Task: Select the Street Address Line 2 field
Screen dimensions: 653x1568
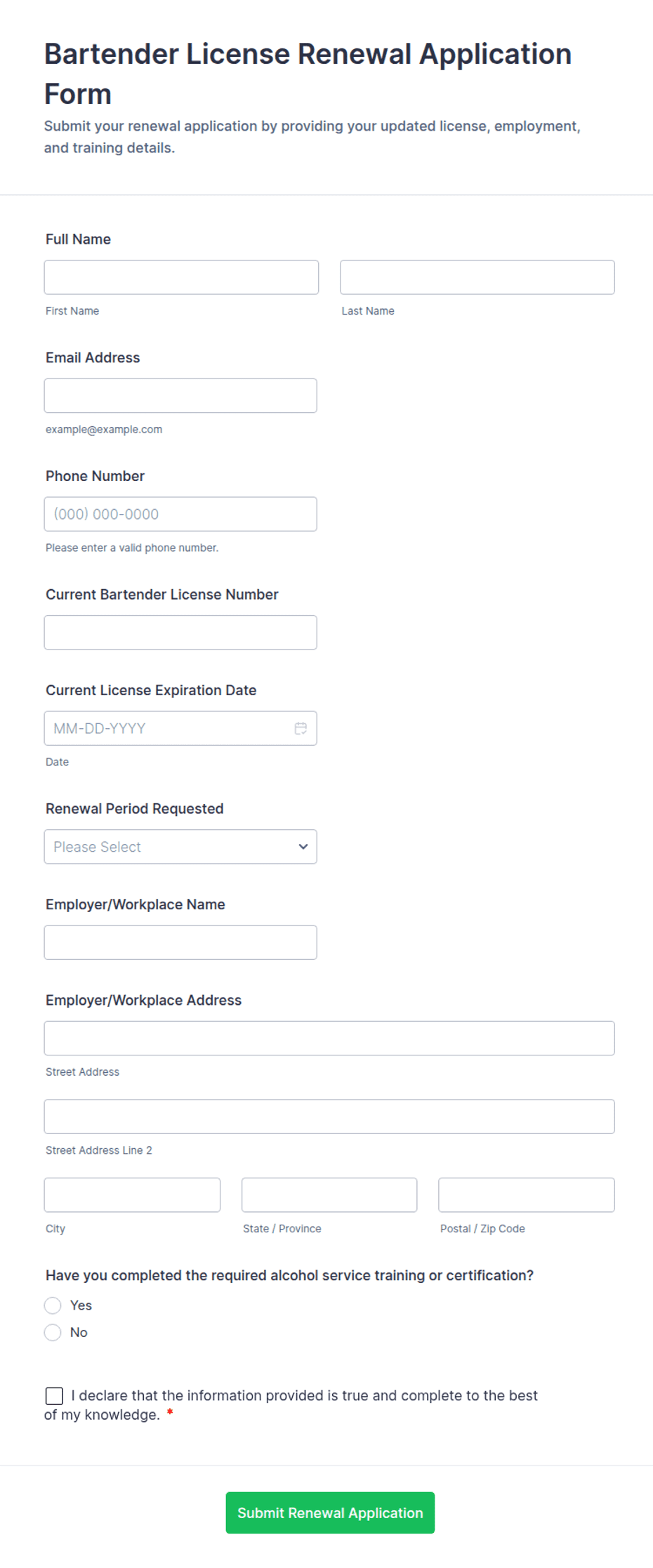Action: [x=329, y=1116]
